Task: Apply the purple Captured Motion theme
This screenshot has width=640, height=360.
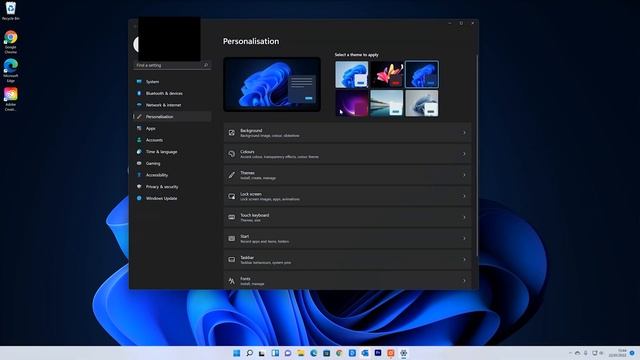Action: click(351, 103)
